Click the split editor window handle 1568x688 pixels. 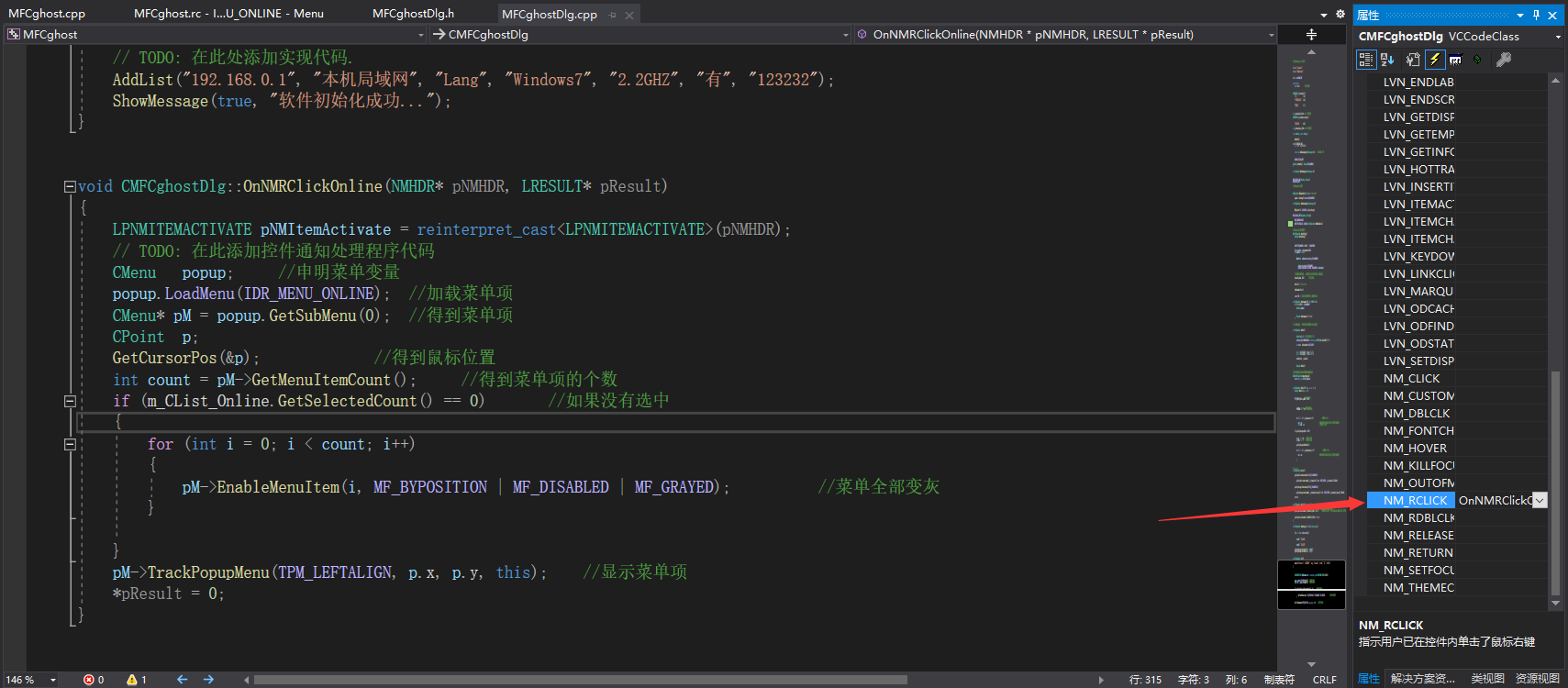tap(1311, 34)
